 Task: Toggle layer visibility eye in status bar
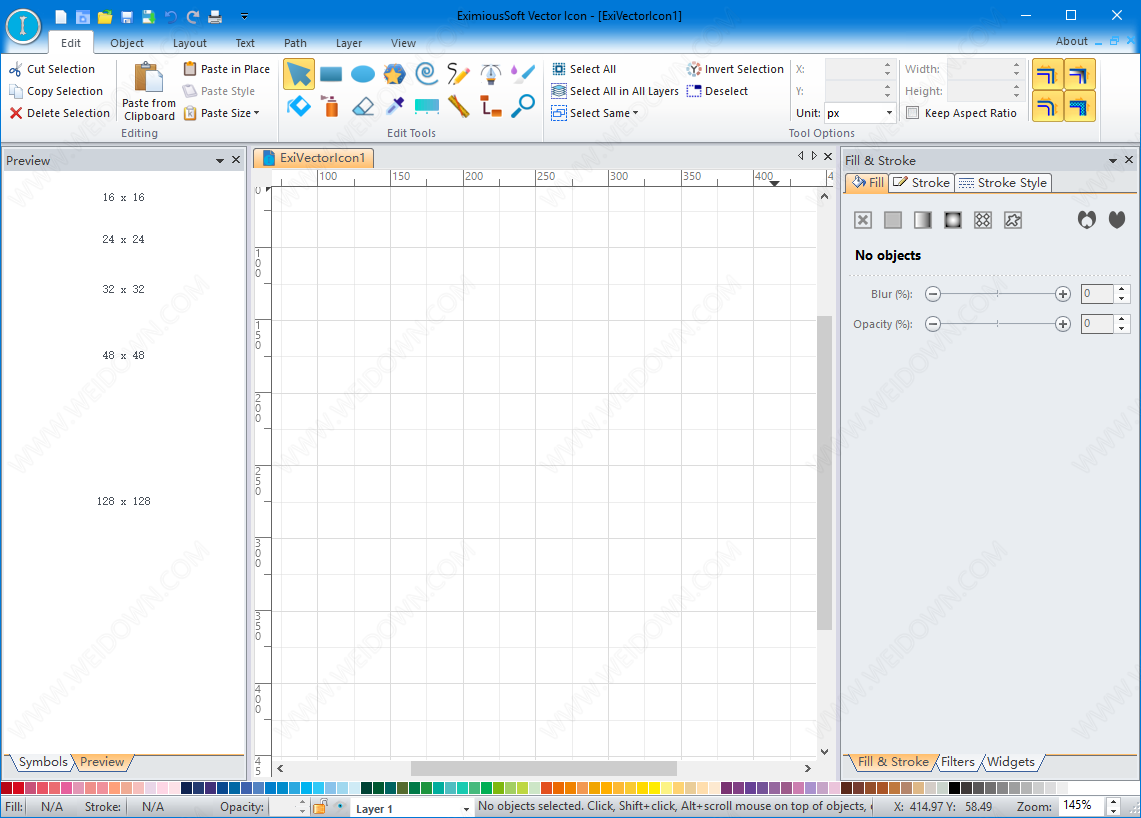340,807
